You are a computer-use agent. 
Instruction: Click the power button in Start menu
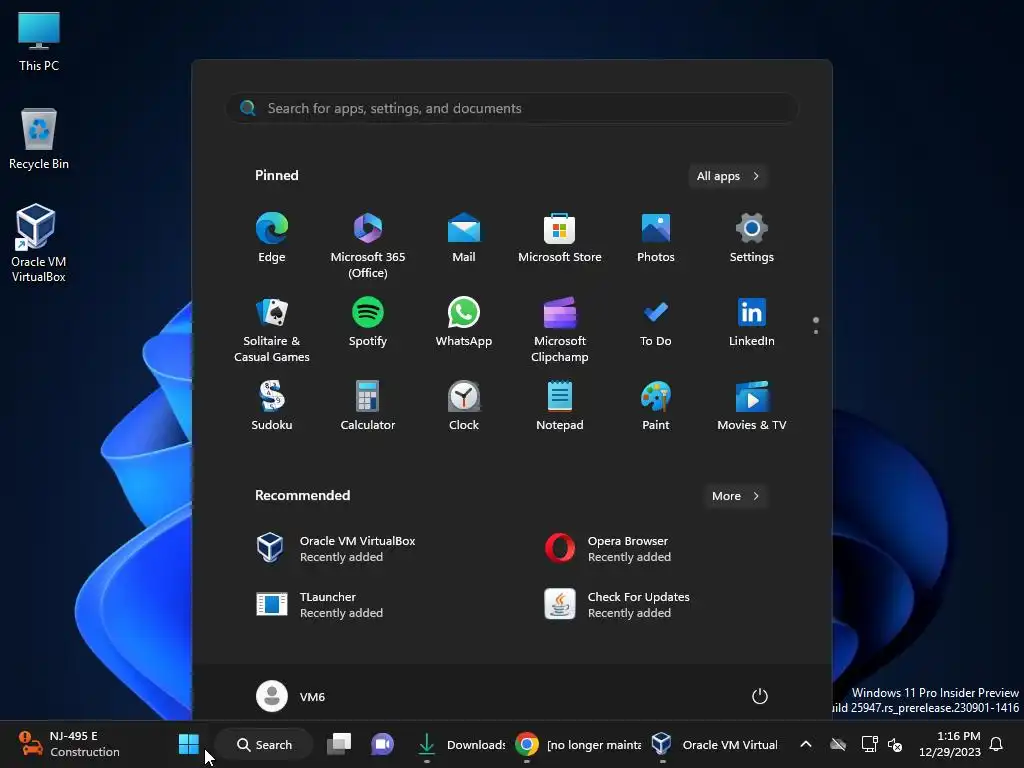coord(760,696)
